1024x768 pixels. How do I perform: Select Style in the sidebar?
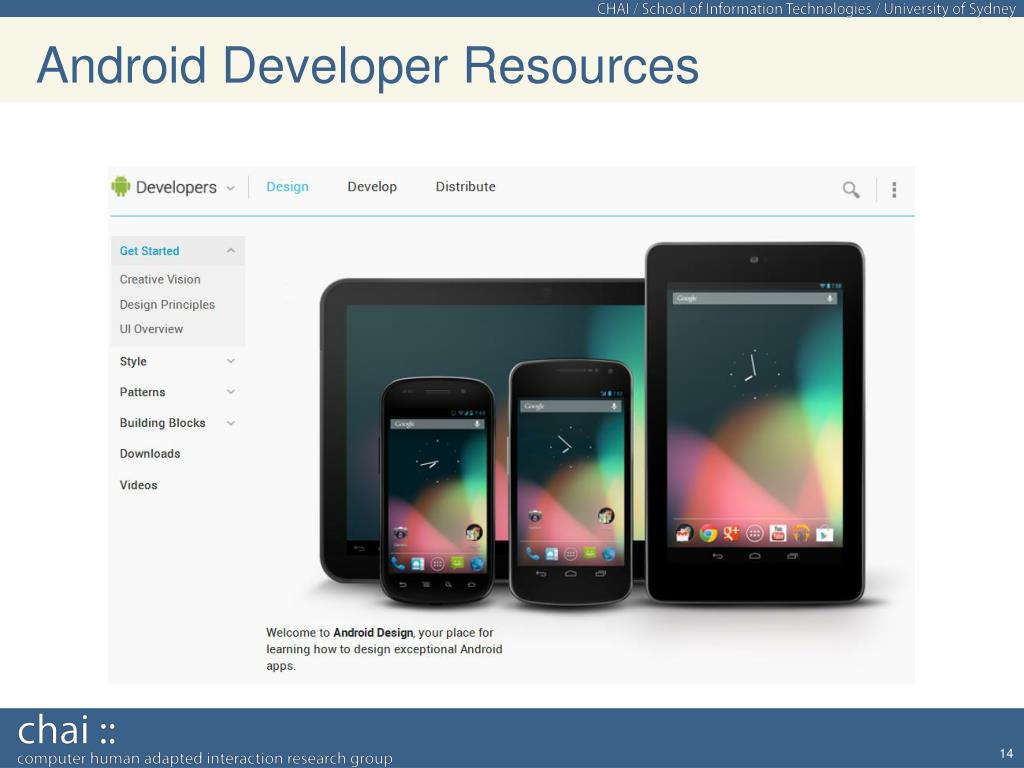[x=133, y=361]
